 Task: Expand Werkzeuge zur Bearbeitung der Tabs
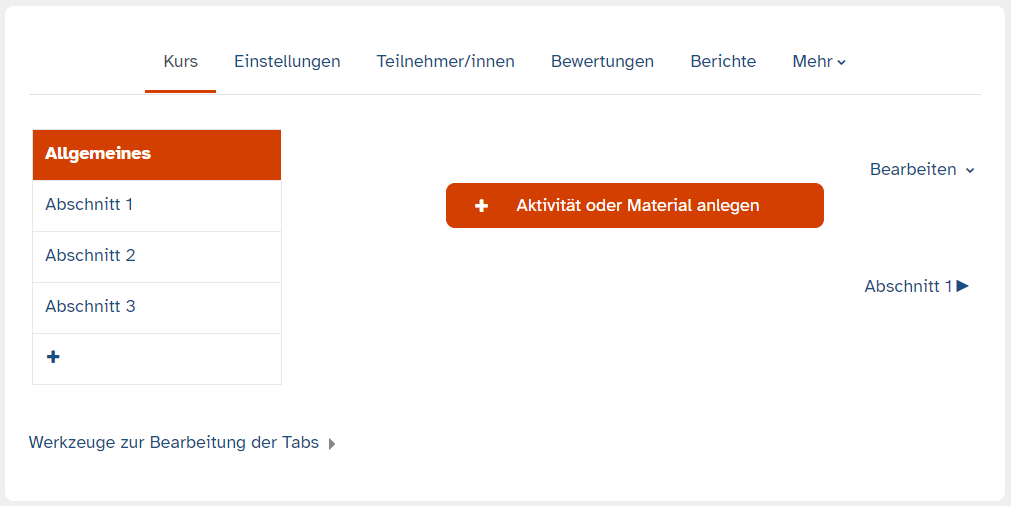[174, 442]
